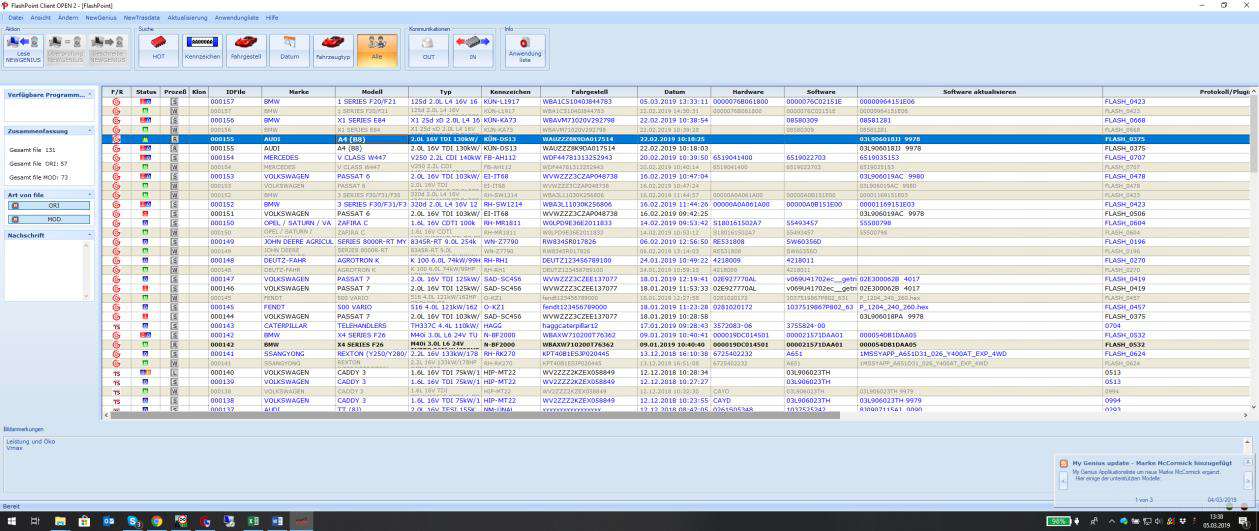Open the OUT communication icon
Screen dimensions: 1259x531
428,49
